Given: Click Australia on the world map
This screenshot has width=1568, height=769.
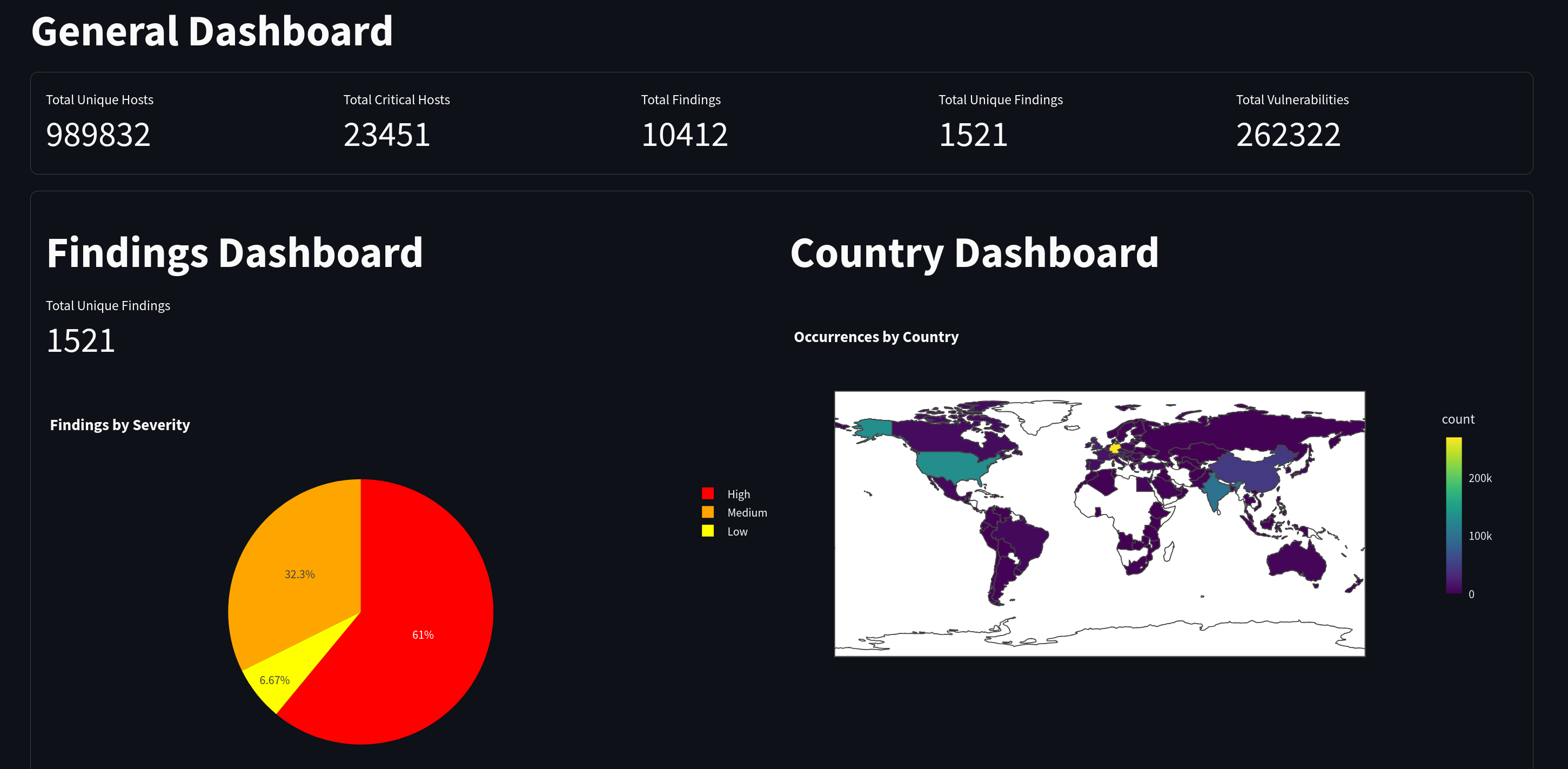Looking at the screenshot, I should 1297,560.
